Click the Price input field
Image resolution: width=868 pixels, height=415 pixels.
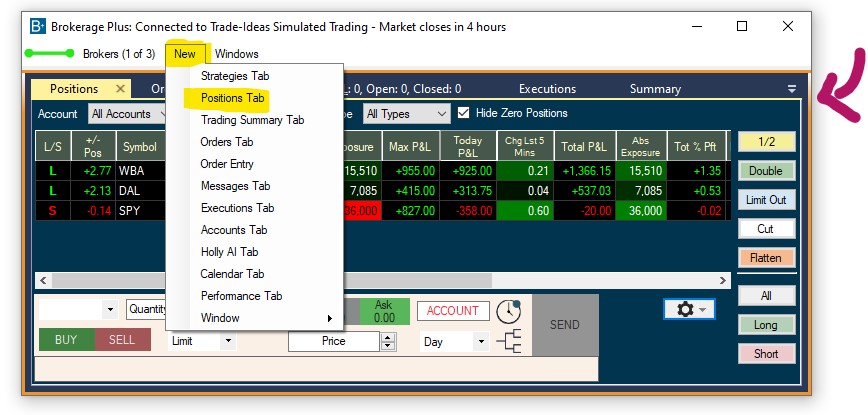click(334, 341)
